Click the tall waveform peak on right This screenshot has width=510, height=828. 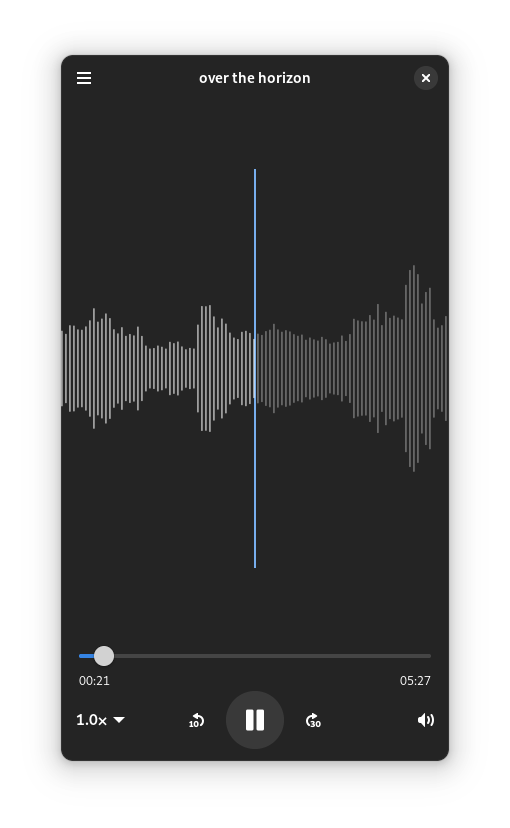click(414, 369)
